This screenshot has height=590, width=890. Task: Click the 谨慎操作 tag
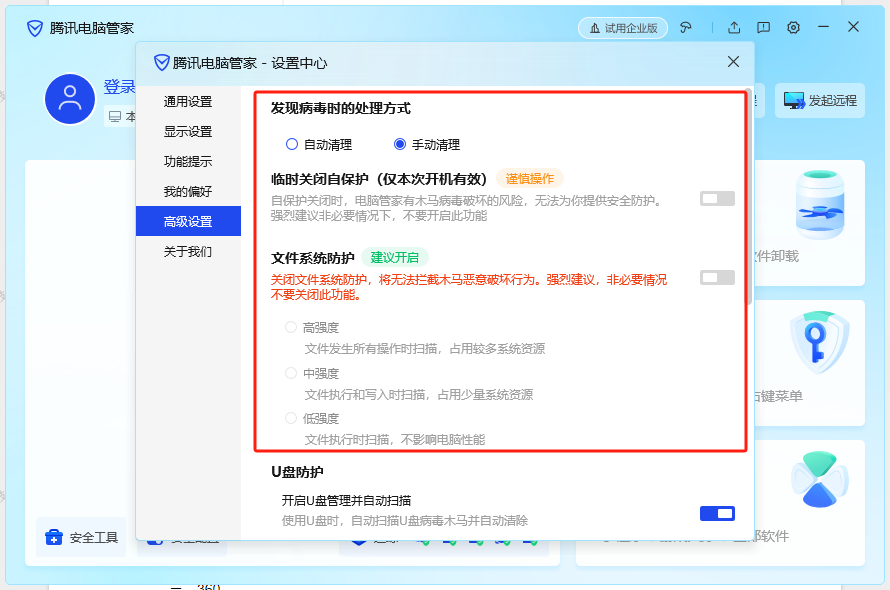[530, 179]
